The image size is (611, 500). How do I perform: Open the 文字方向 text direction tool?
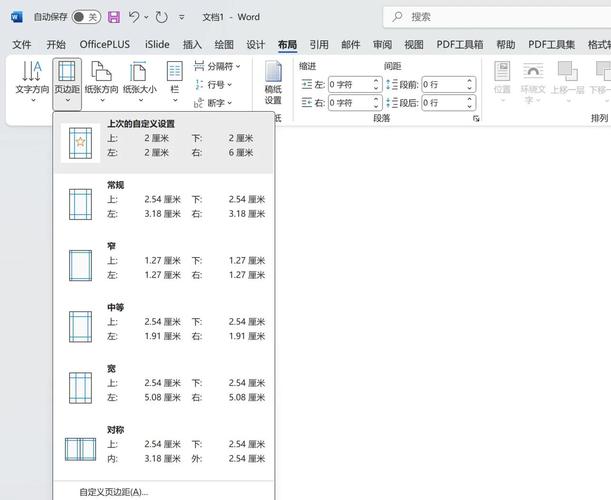click(31, 82)
